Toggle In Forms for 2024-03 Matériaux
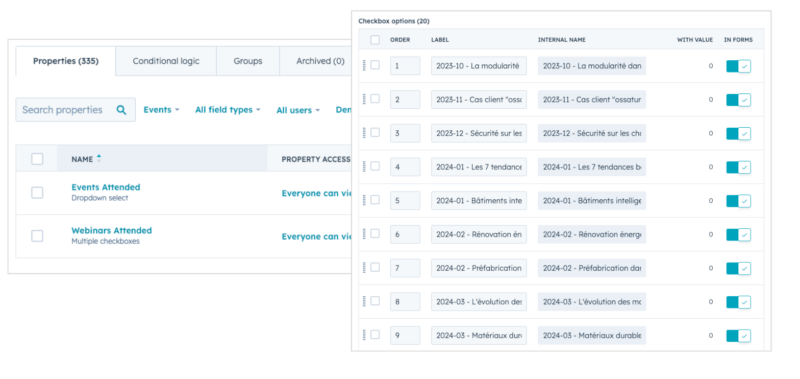This screenshot has height=379, width=800. click(x=738, y=336)
